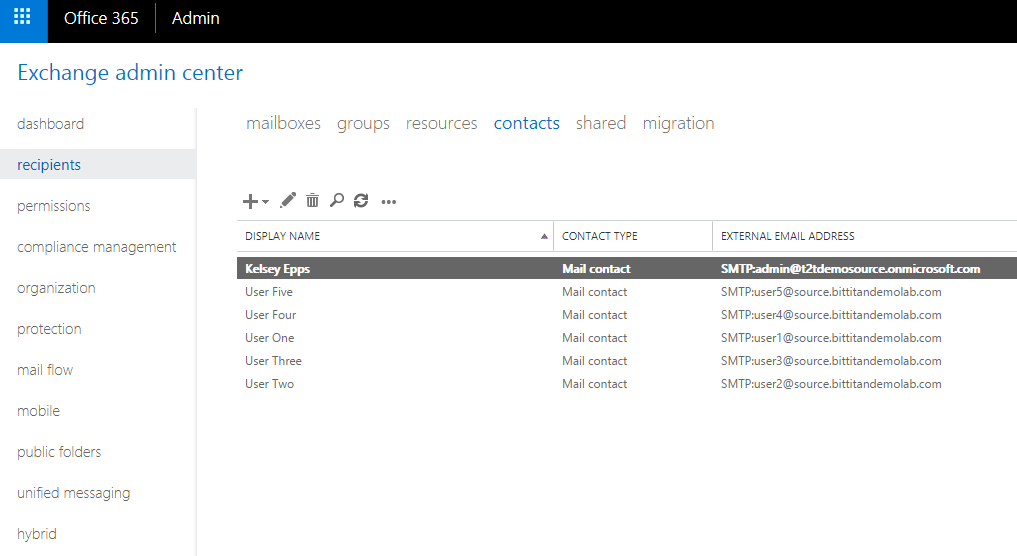Open compliance management in the sidebar
This screenshot has height=556, width=1017.
[97, 247]
